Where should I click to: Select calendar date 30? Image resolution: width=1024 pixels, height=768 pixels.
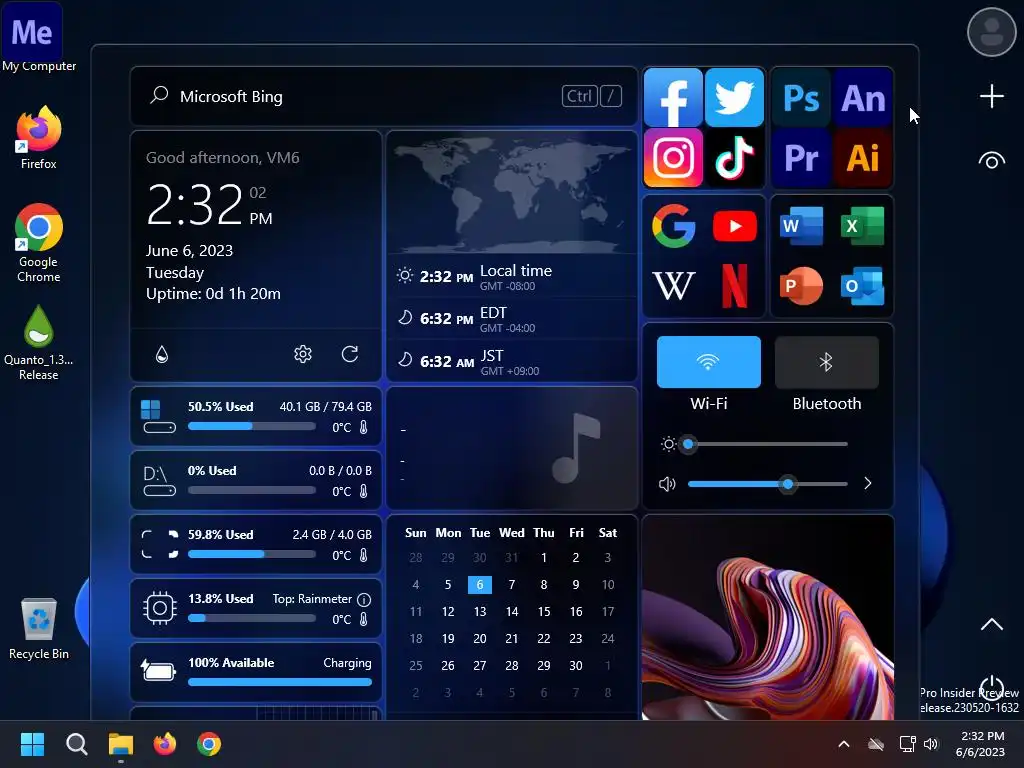(575, 665)
